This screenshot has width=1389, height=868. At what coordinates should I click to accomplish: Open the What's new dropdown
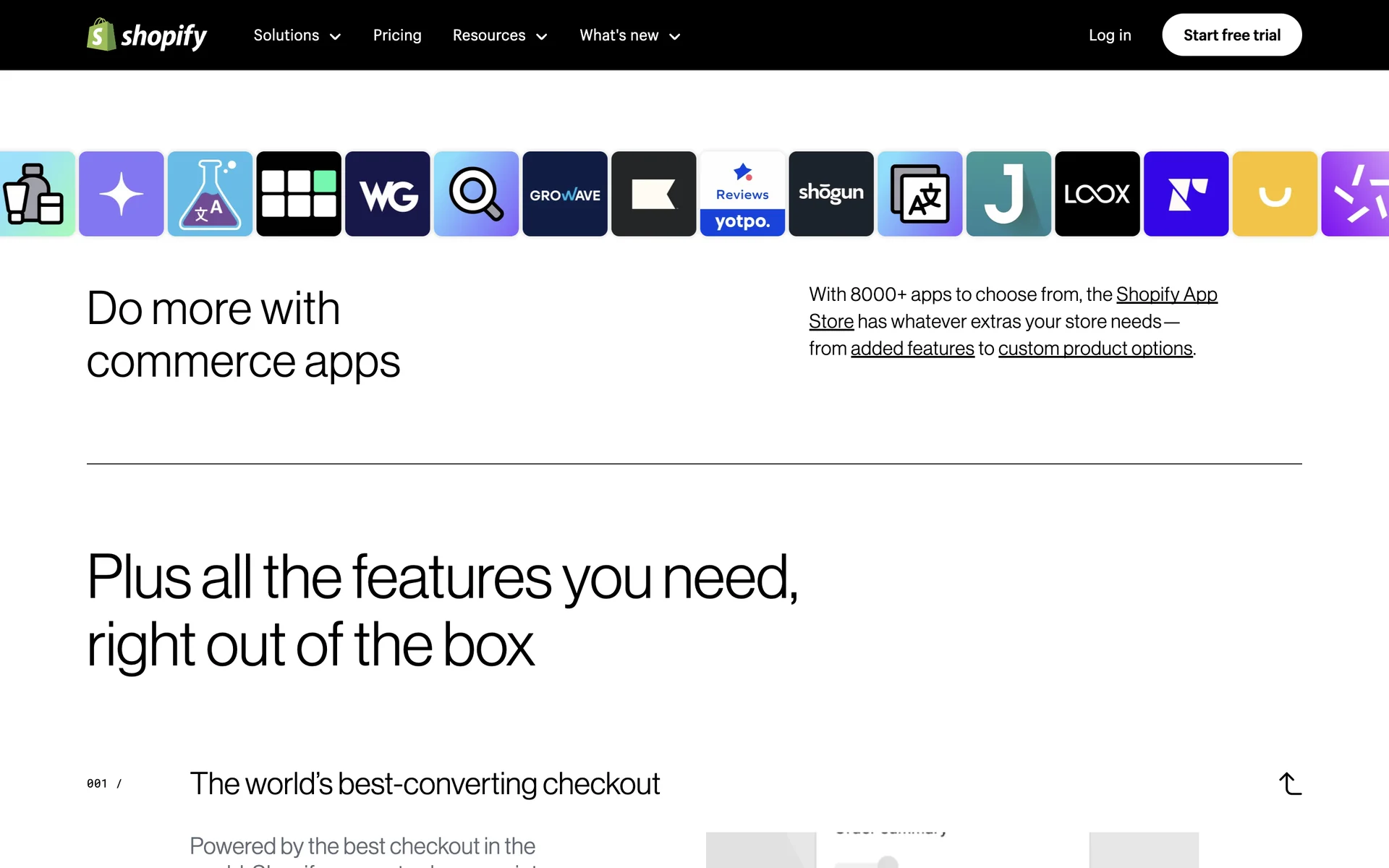tap(629, 35)
